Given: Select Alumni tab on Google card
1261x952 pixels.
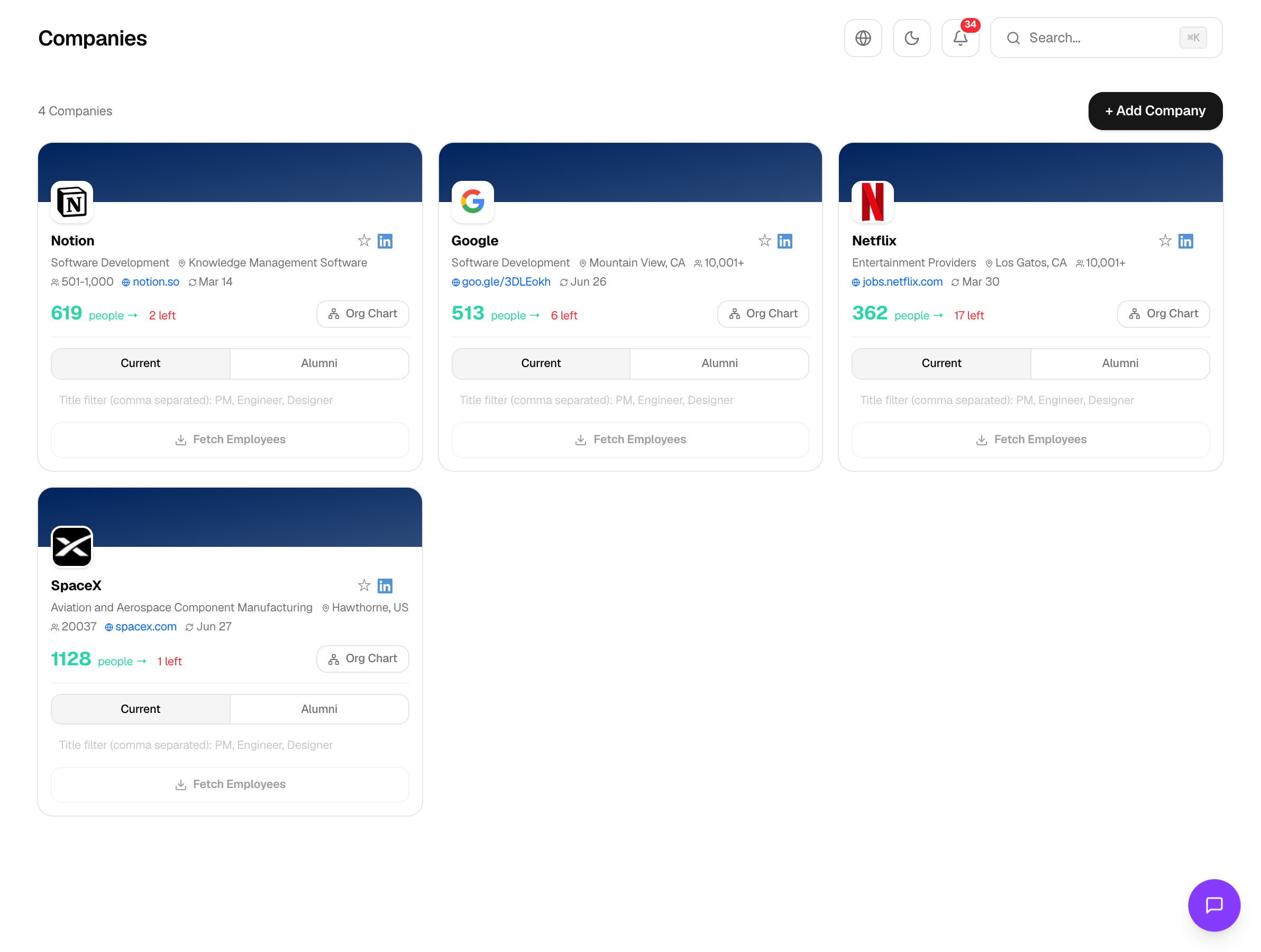Looking at the screenshot, I should tap(719, 363).
